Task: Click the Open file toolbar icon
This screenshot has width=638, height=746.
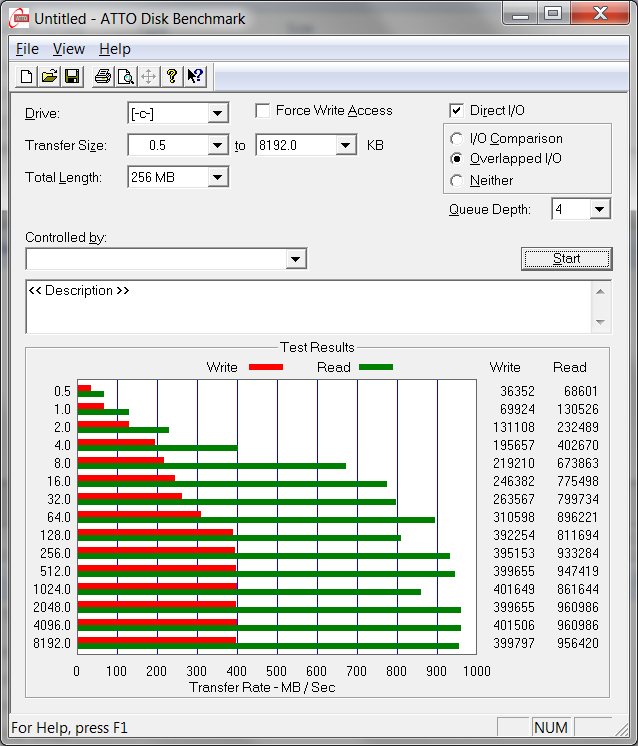Action: [x=49, y=76]
